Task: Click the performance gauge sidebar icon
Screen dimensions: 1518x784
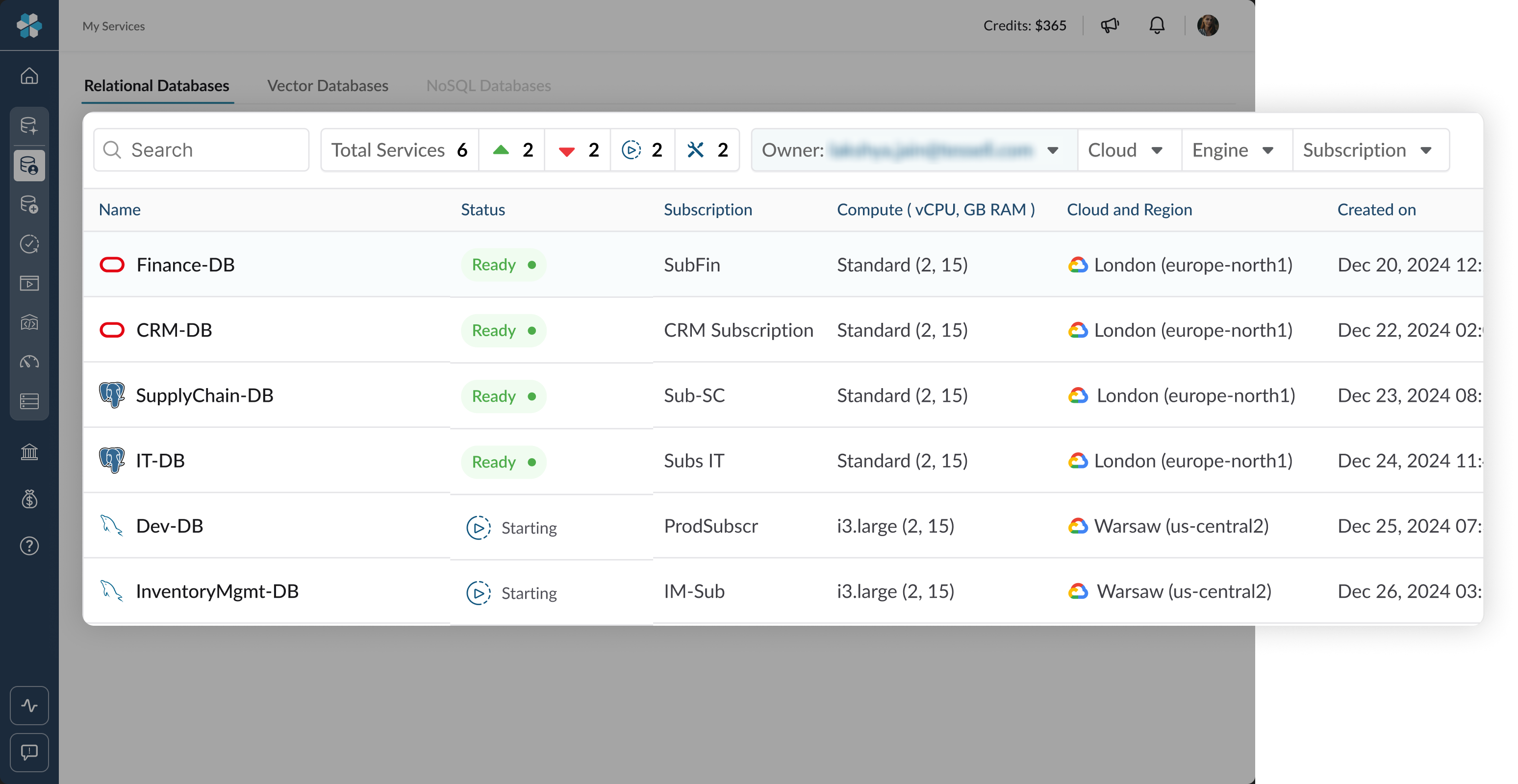Action: 29,362
